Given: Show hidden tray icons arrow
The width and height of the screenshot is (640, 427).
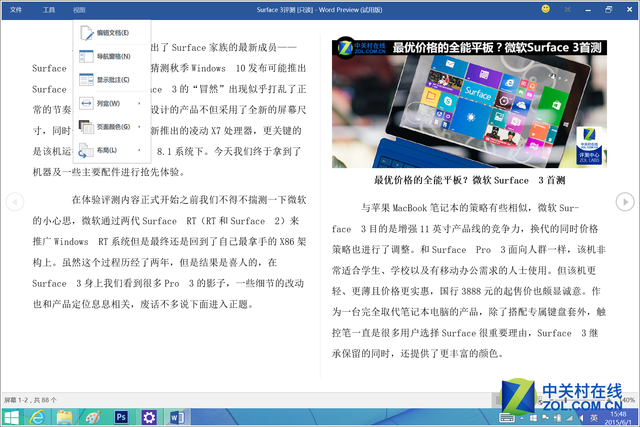Looking at the screenshot, I should (522, 418).
